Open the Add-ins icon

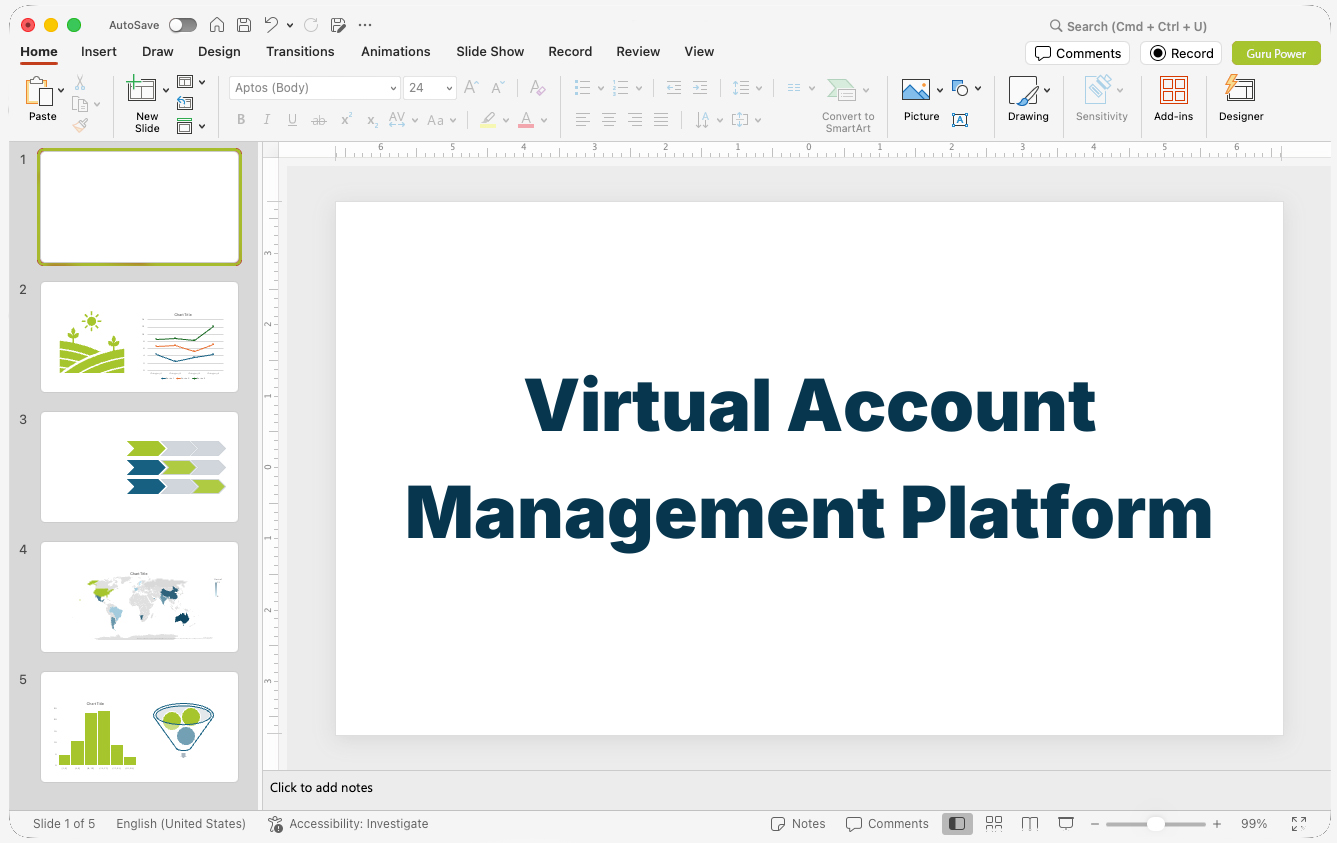pos(1173,91)
